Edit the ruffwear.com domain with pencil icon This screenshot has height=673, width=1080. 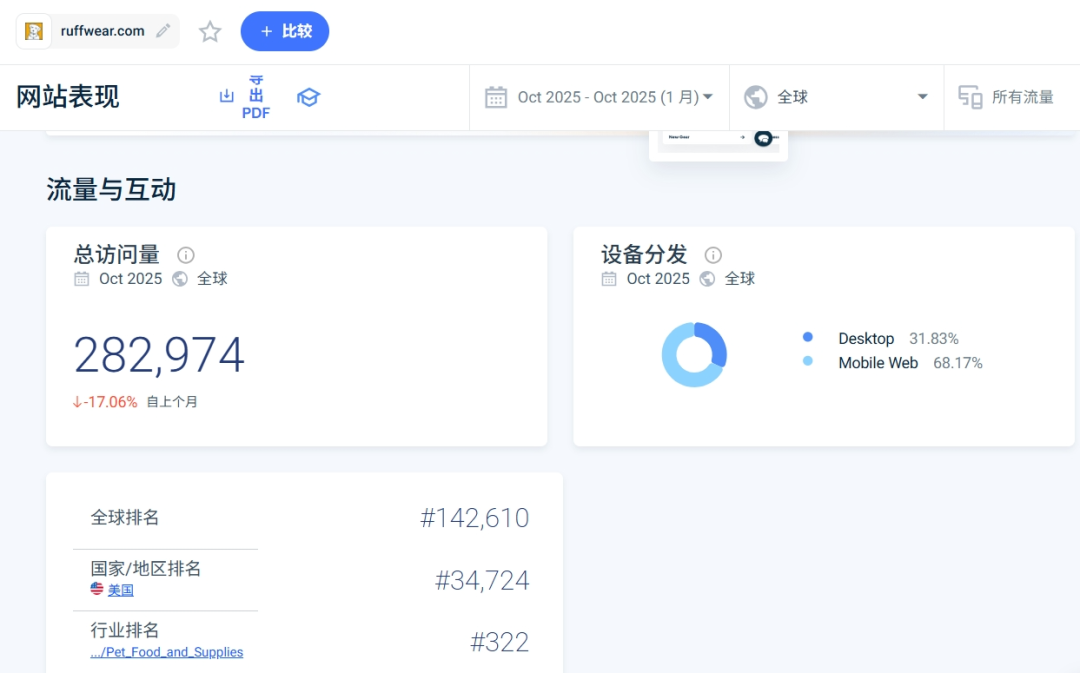(x=163, y=31)
